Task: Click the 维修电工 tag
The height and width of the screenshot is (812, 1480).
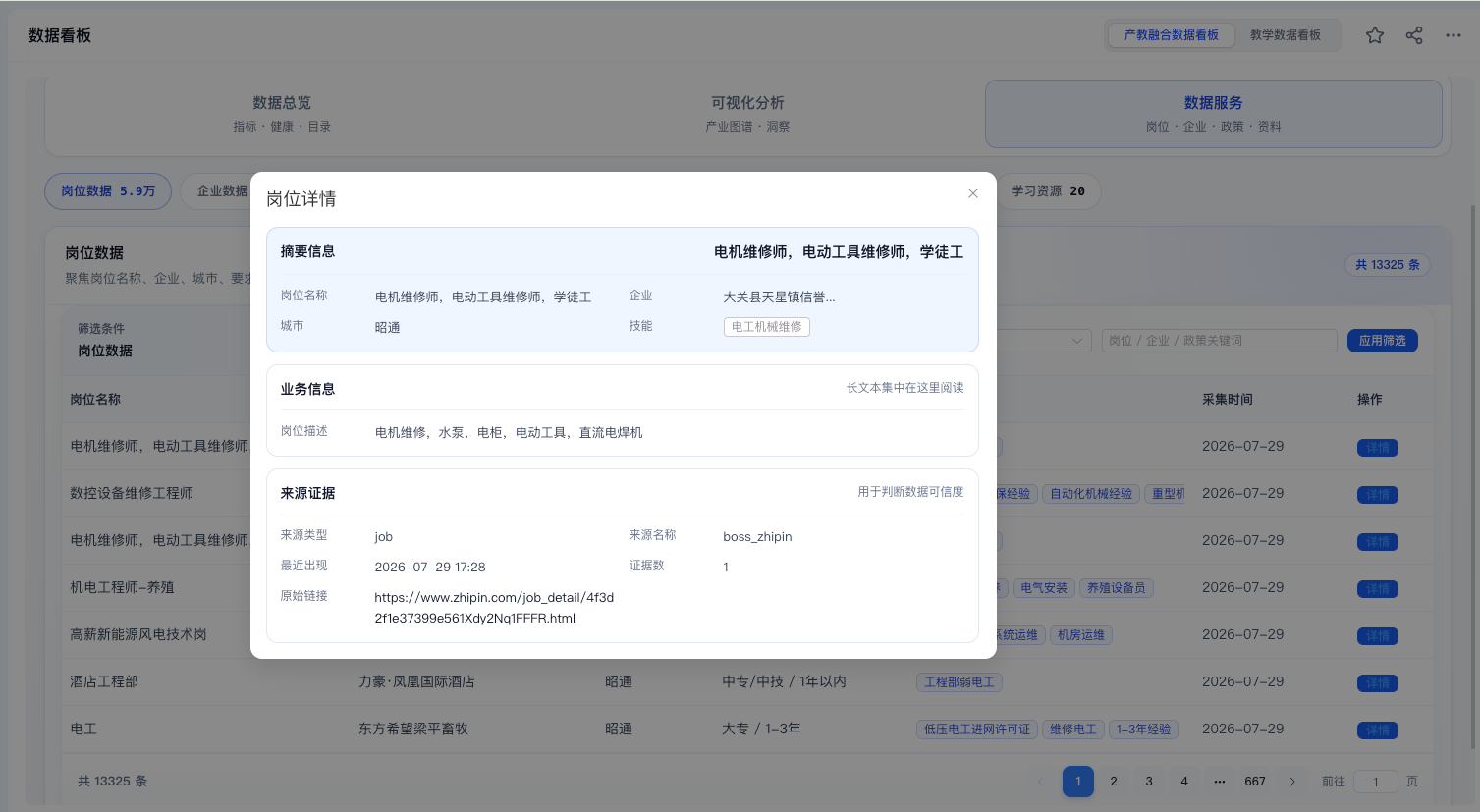Action: click(x=1073, y=730)
